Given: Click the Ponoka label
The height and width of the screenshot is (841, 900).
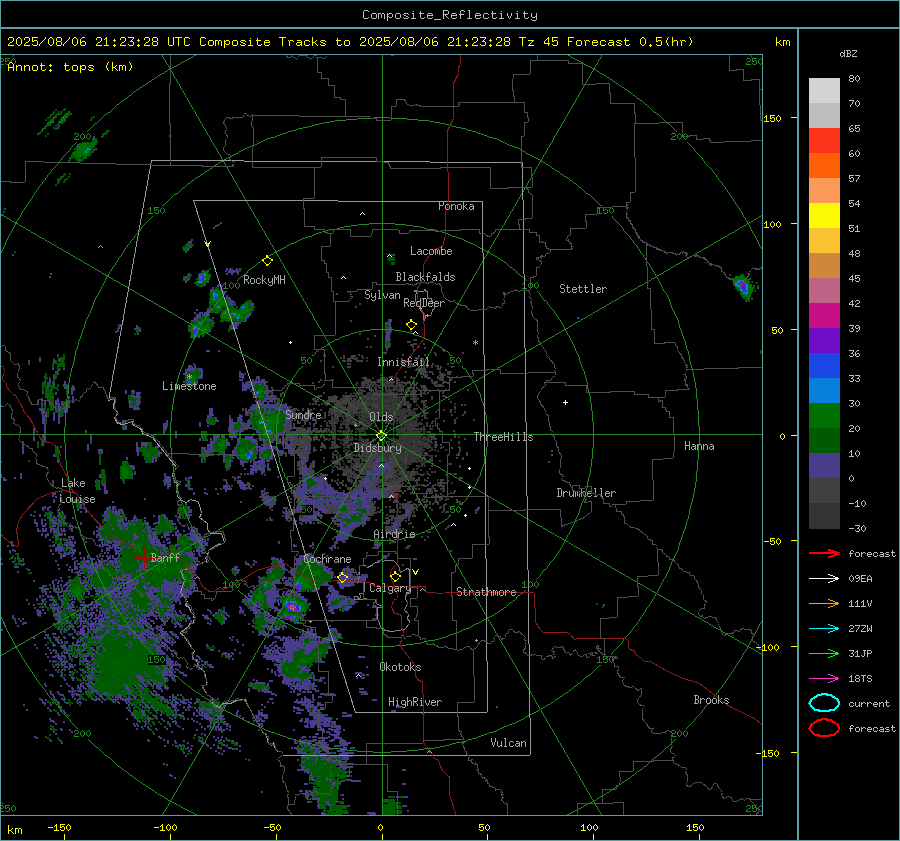Looking at the screenshot, I should click(456, 206).
